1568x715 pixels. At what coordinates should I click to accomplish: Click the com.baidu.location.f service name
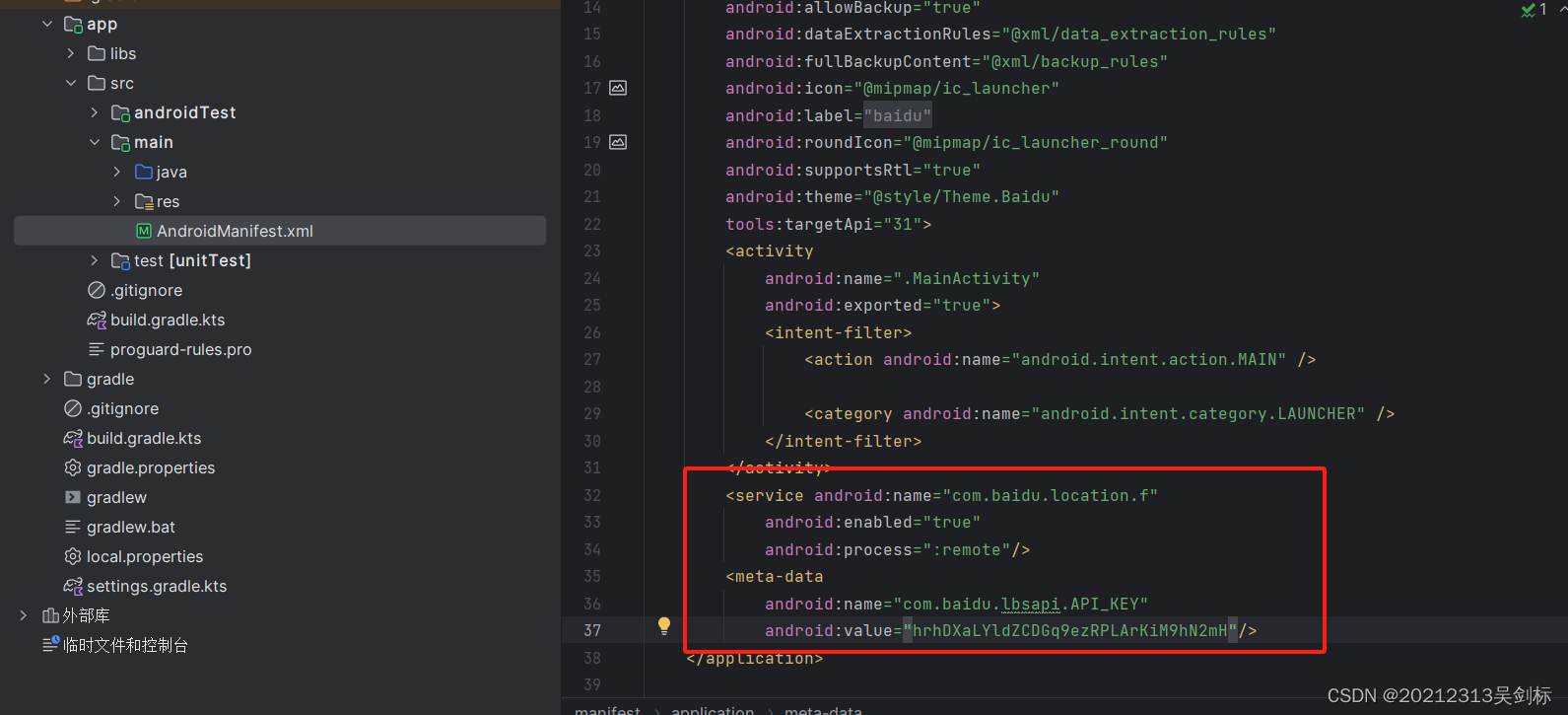click(x=1051, y=495)
